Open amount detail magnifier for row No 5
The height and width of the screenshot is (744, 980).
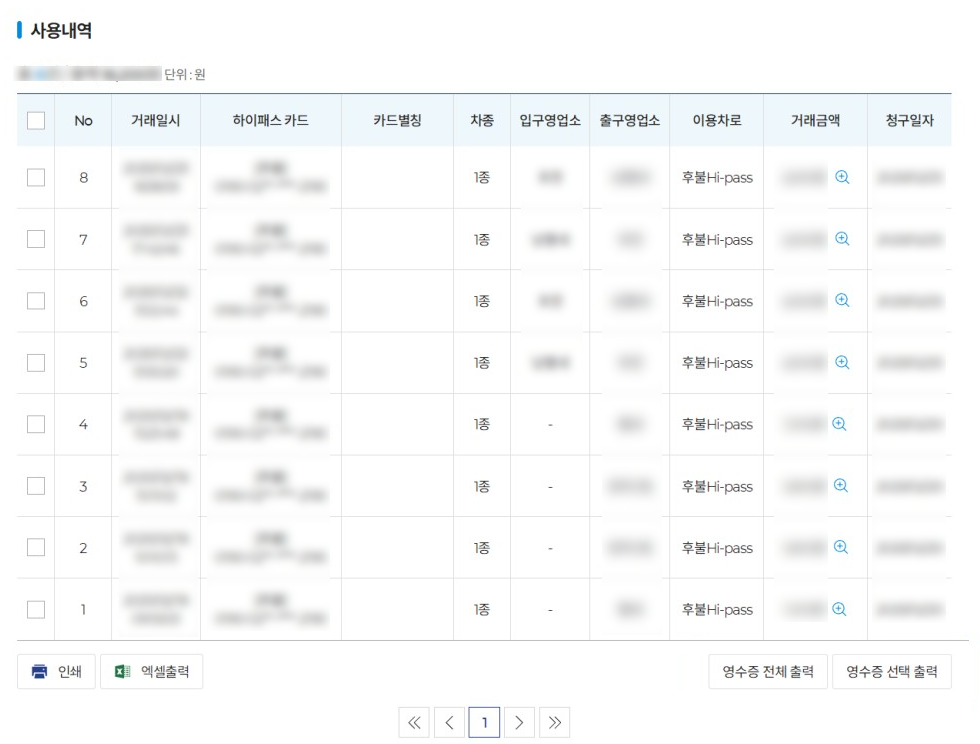[x=840, y=362]
